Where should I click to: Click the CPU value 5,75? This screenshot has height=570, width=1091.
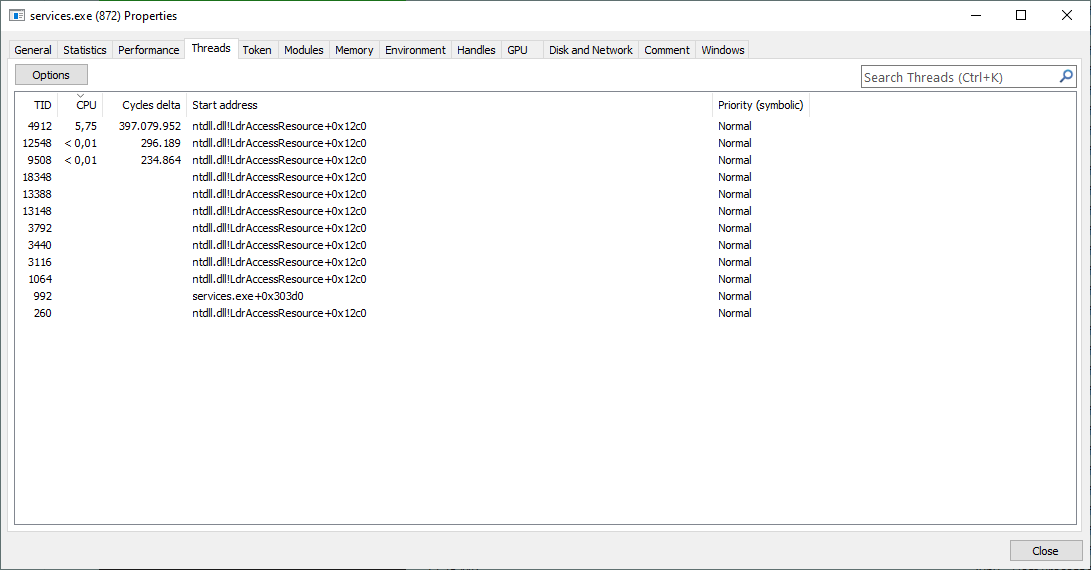(x=86, y=126)
